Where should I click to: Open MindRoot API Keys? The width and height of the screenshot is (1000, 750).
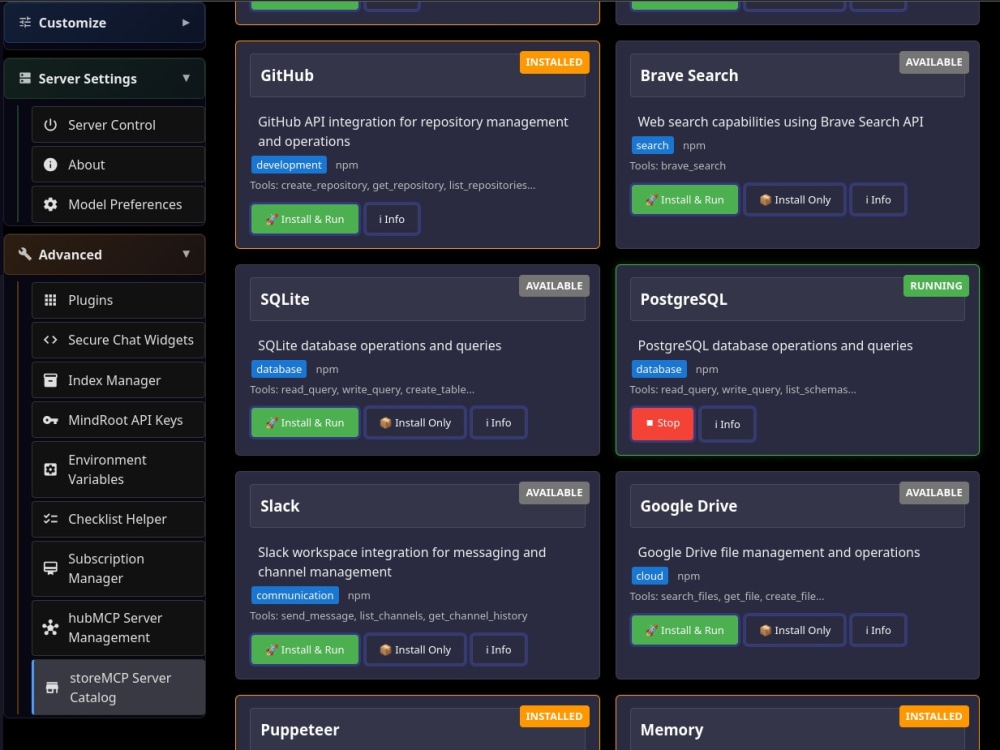(x=118, y=420)
